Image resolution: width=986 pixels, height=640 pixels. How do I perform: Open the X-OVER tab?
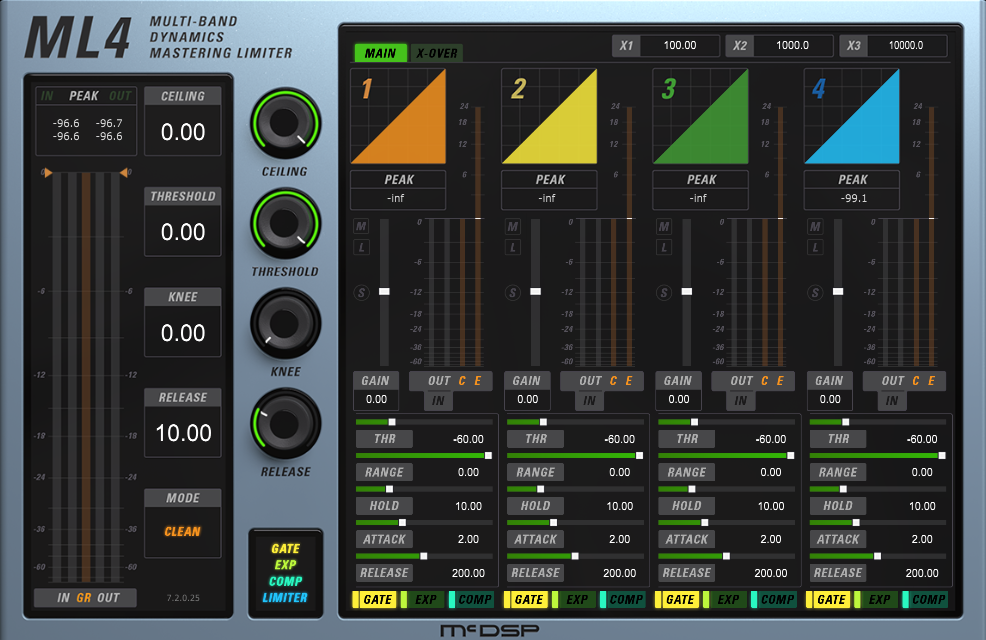[x=437, y=53]
